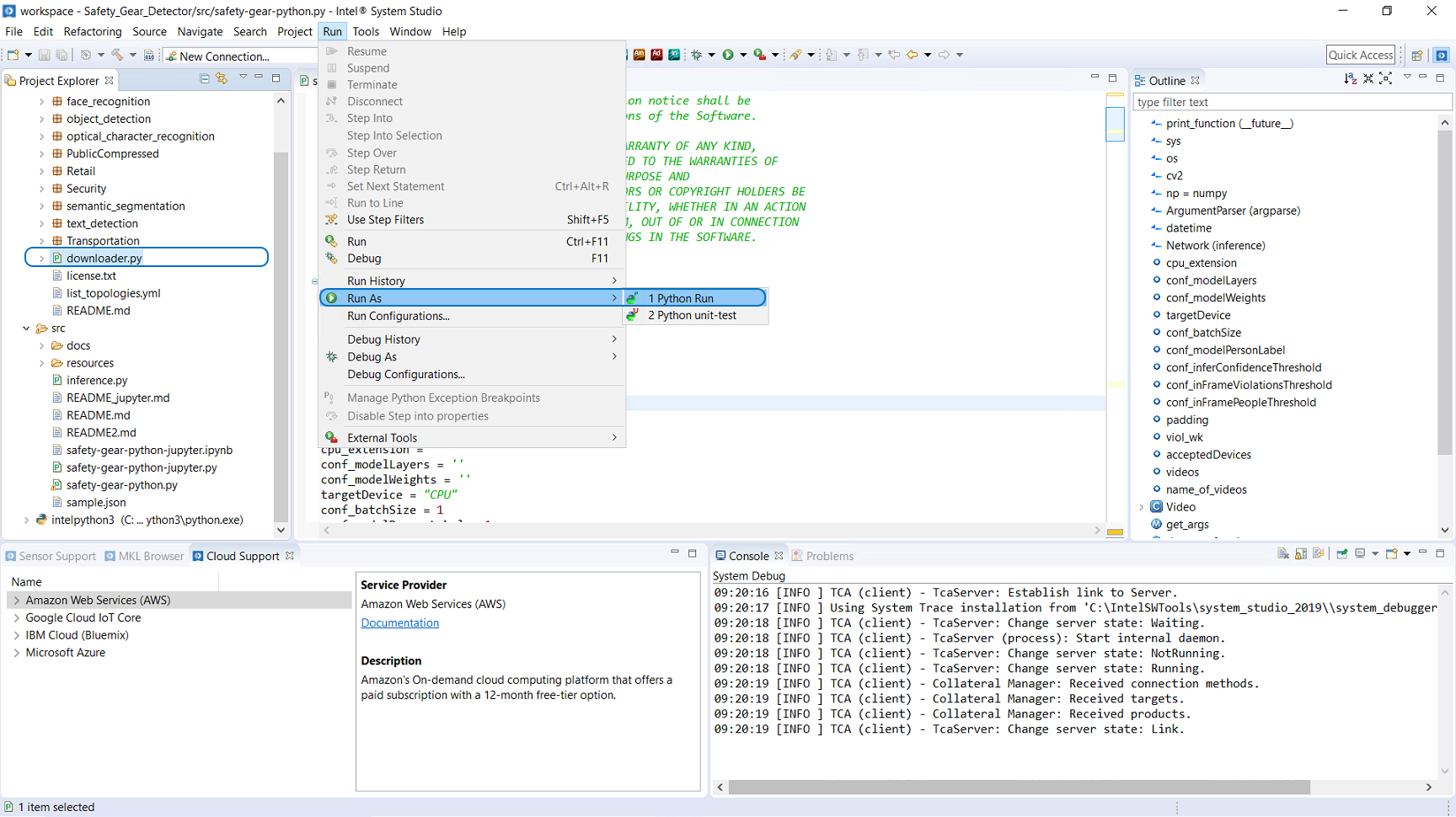
Task: Click the console horizontal scrollbar
Action: pyautogui.click(x=1020, y=787)
